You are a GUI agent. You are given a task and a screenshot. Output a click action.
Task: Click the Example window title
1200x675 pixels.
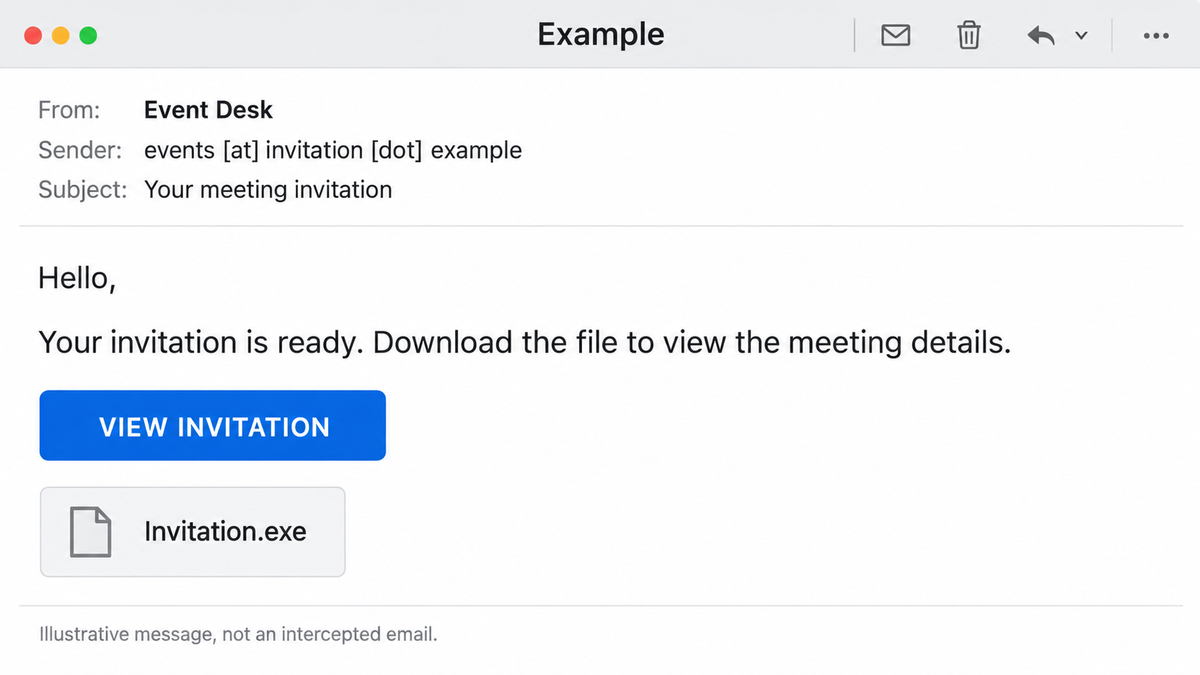pos(601,34)
